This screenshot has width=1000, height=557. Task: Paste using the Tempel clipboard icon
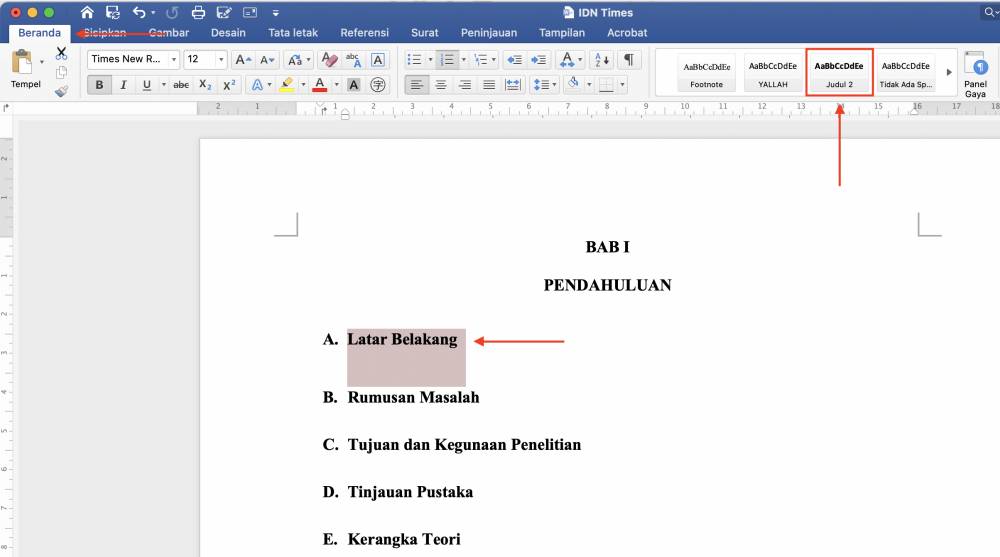[22, 63]
